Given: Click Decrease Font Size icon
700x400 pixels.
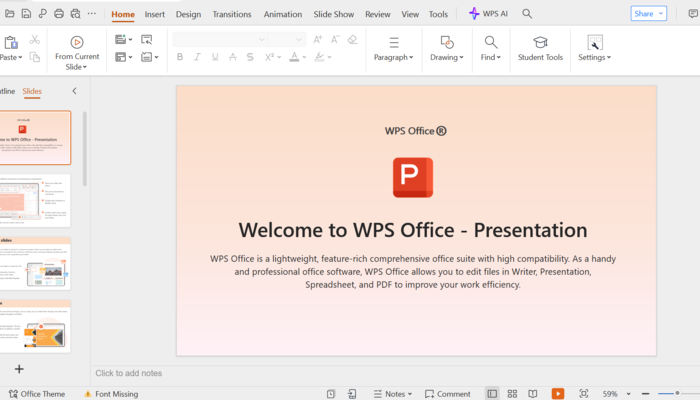Looking at the screenshot, I should click(335, 40).
